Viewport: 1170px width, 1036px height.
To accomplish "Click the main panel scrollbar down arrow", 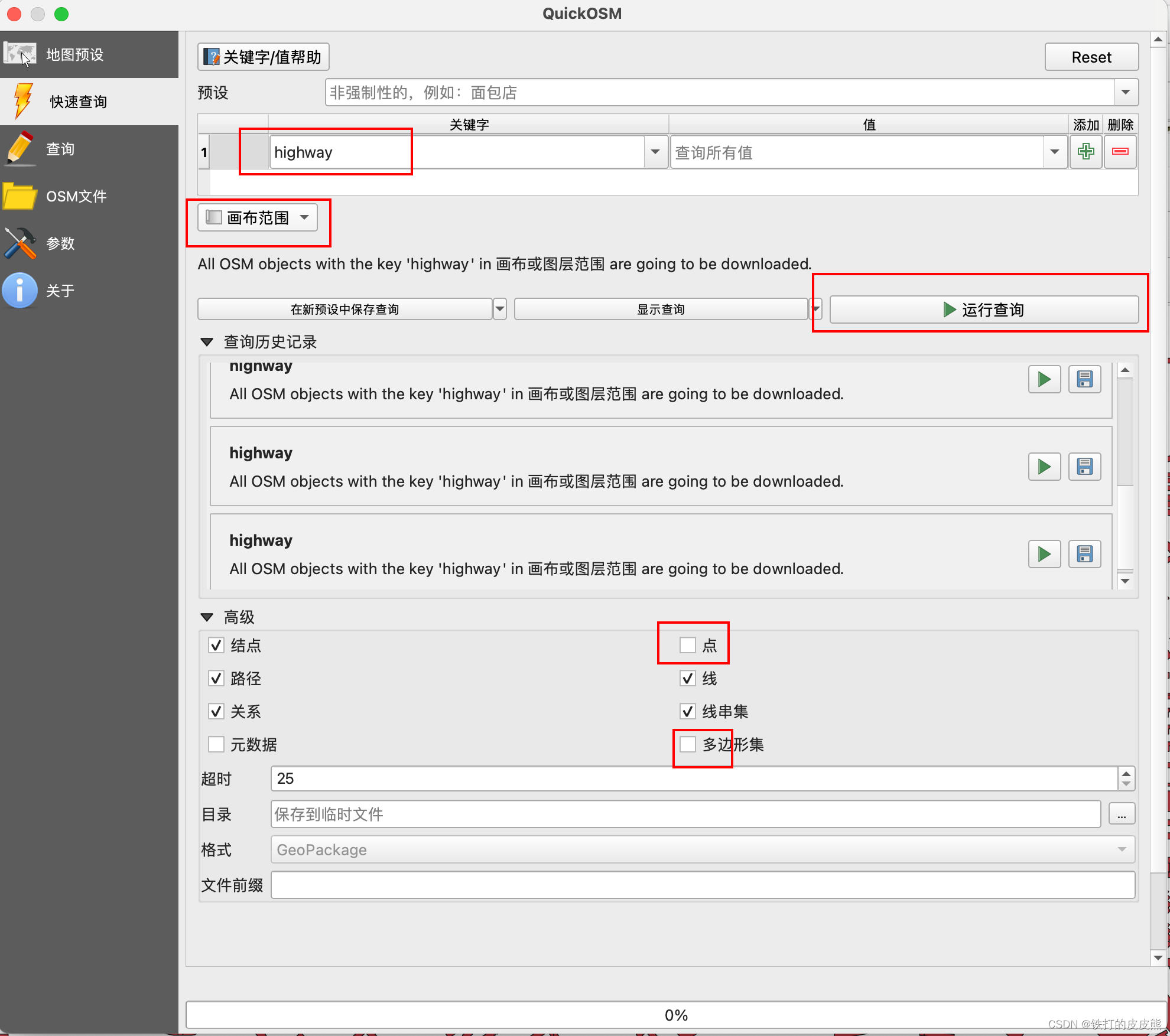I will (1158, 958).
